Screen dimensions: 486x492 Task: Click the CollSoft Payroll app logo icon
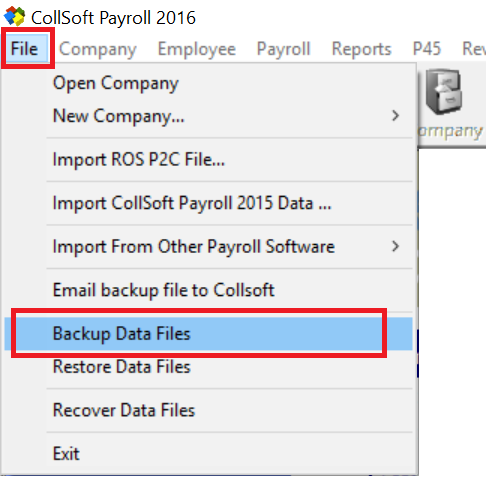point(14,17)
